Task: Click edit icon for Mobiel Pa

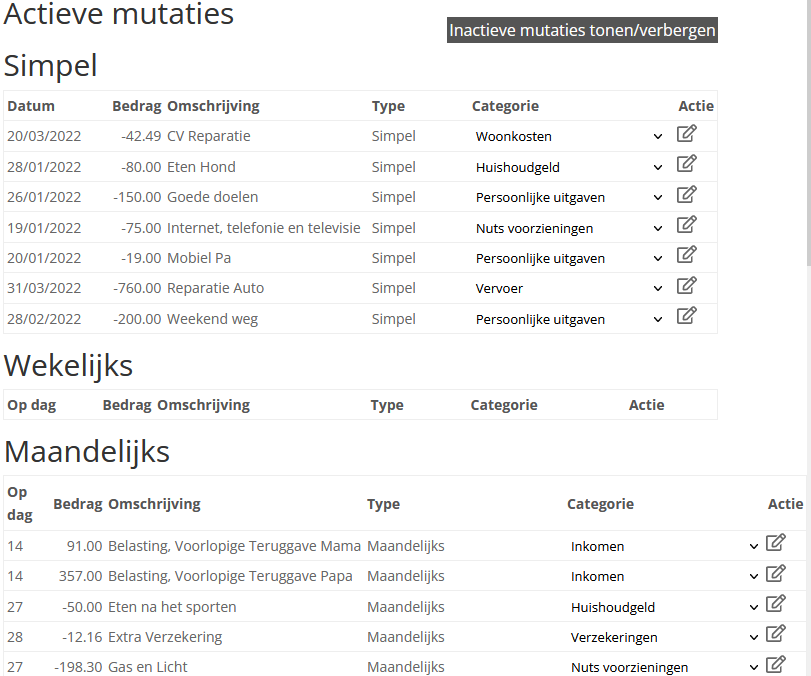Action: [x=686, y=256]
